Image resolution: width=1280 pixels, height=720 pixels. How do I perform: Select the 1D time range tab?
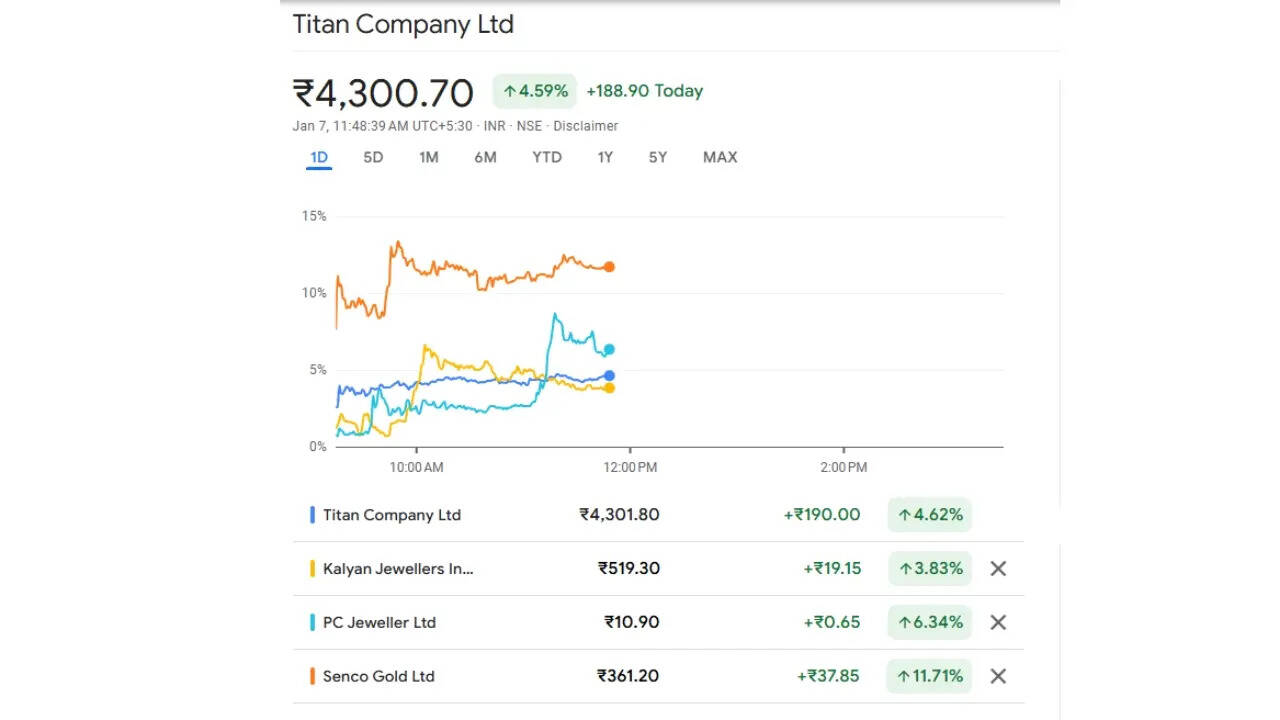[319, 157]
